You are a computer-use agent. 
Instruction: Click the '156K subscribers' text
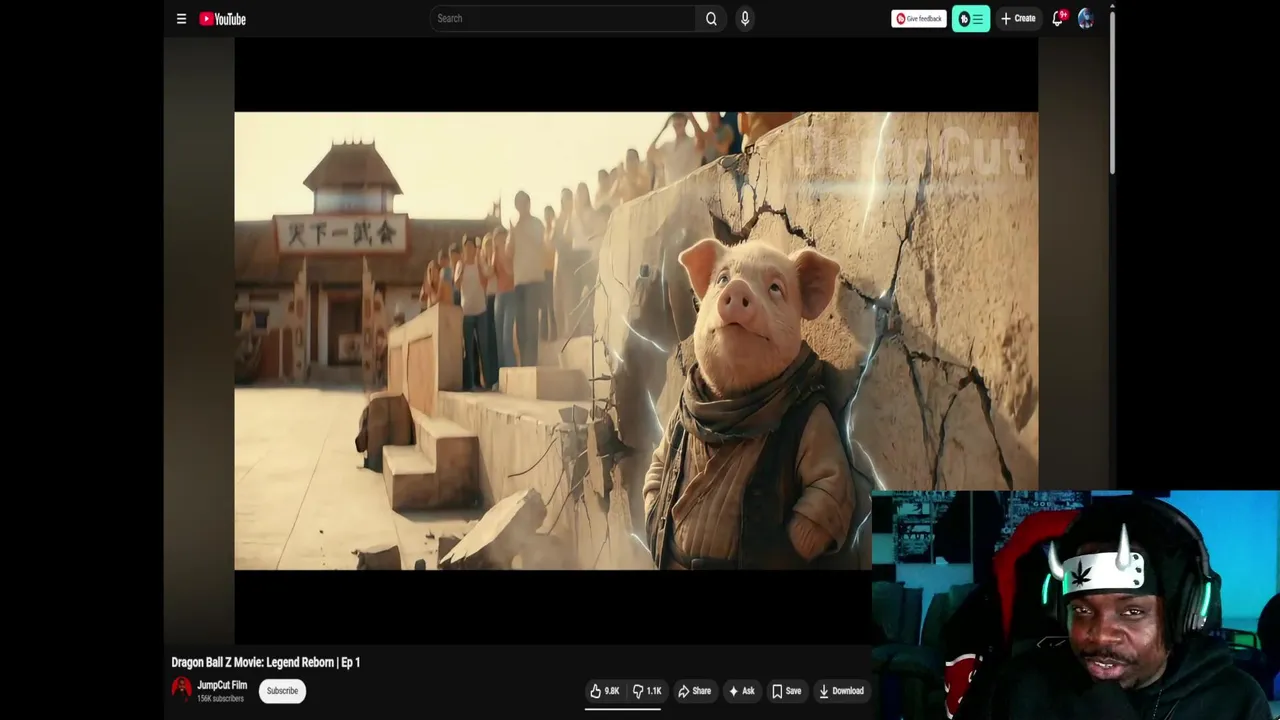click(x=220, y=698)
